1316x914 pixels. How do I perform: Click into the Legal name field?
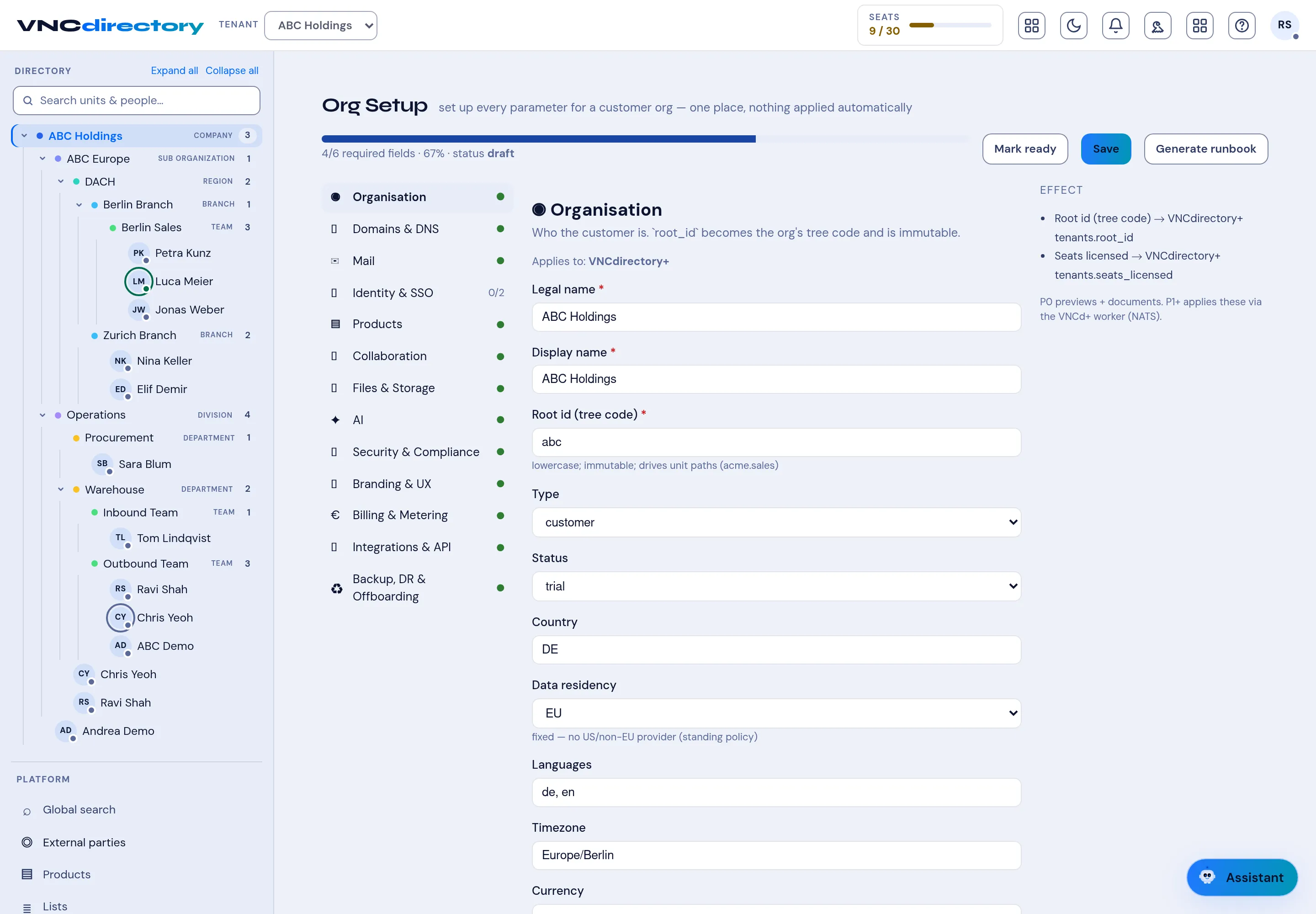776,317
